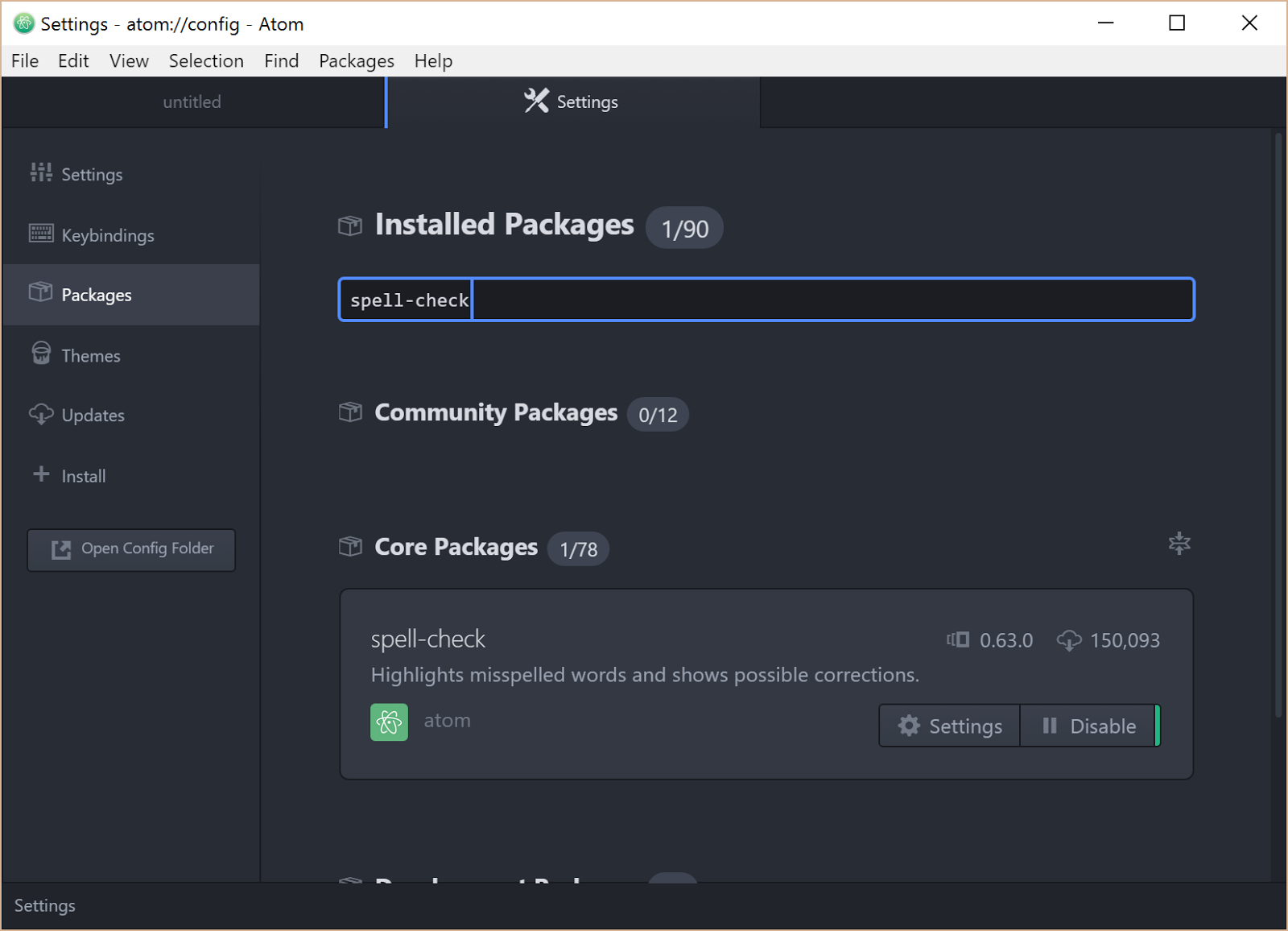Maximize the Atom window

coord(1177,23)
